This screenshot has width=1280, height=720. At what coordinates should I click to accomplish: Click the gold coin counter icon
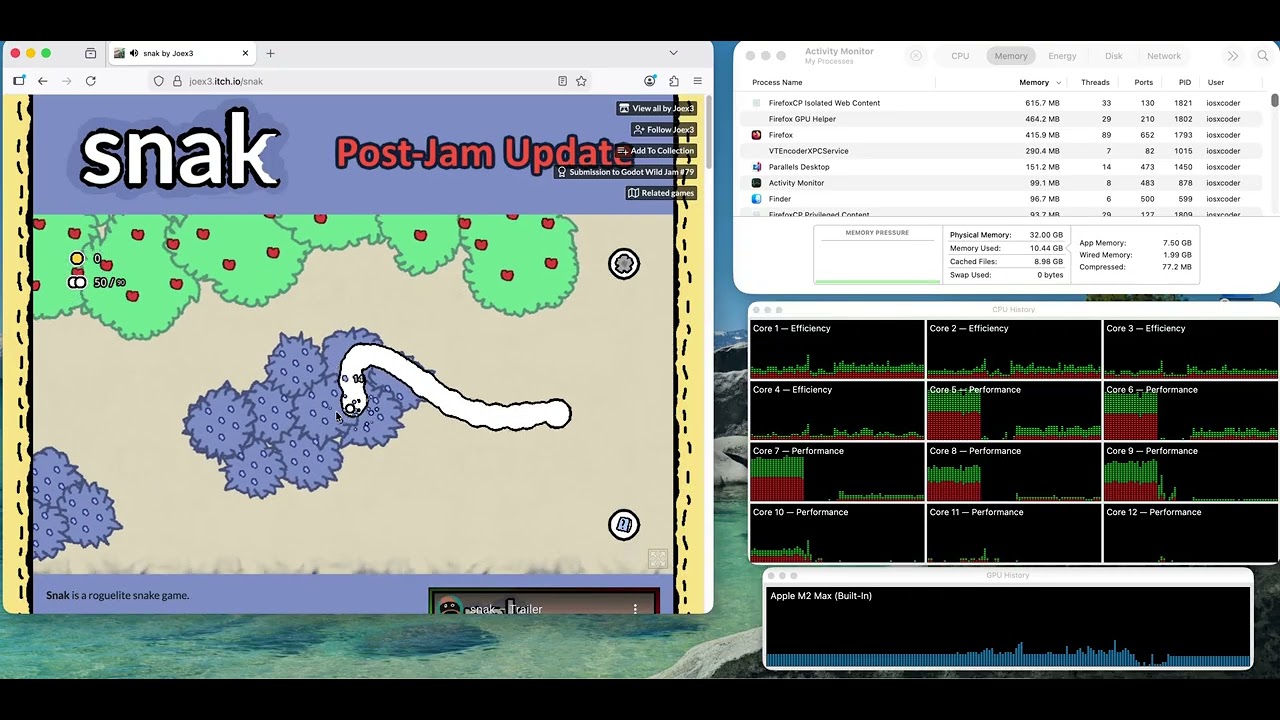[77, 259]
